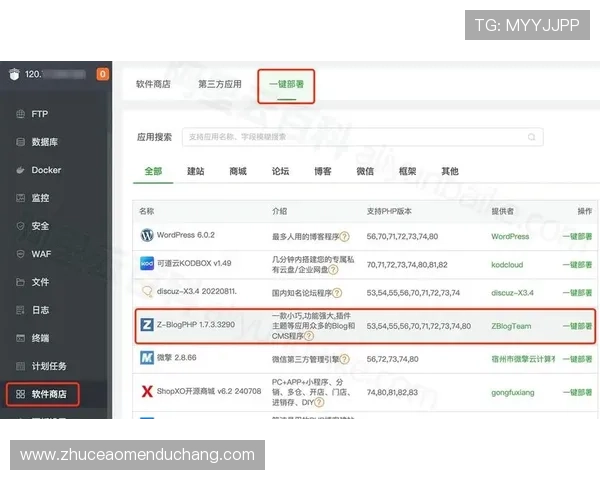Click the Z-BlogPHP logo icon

tap(147, 325)
